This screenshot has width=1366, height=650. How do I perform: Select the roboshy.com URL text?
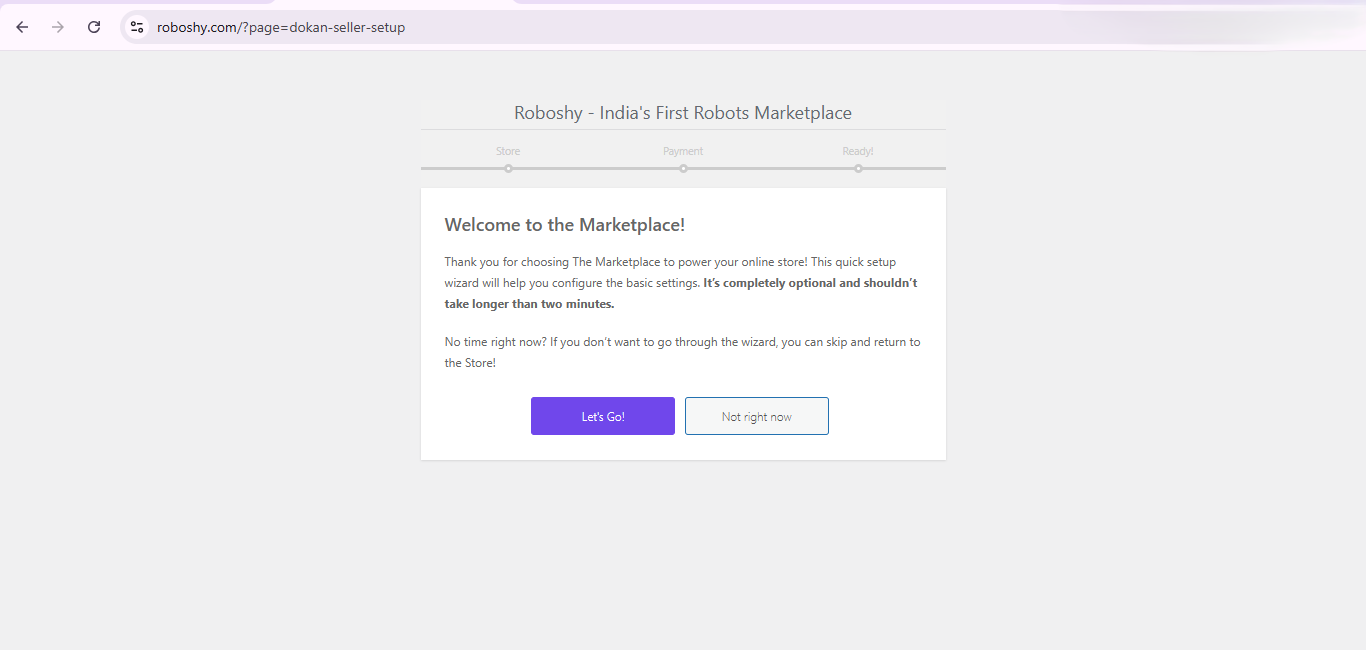click(x=281, y=27)
